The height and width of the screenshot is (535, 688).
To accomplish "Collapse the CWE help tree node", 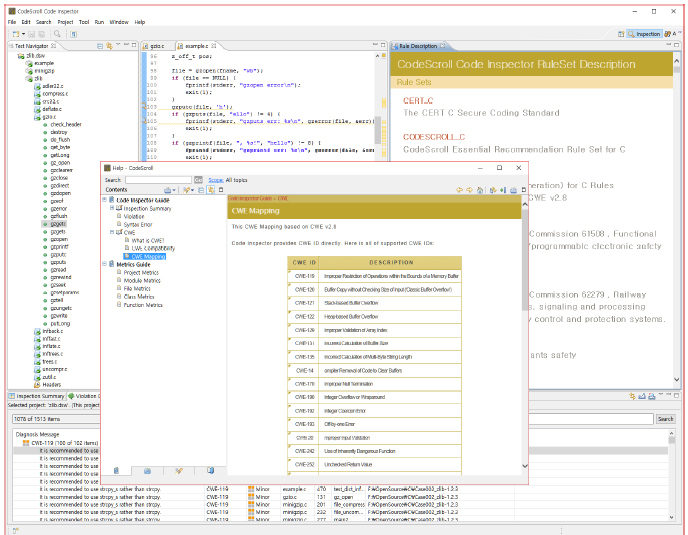I will [112, 232].
